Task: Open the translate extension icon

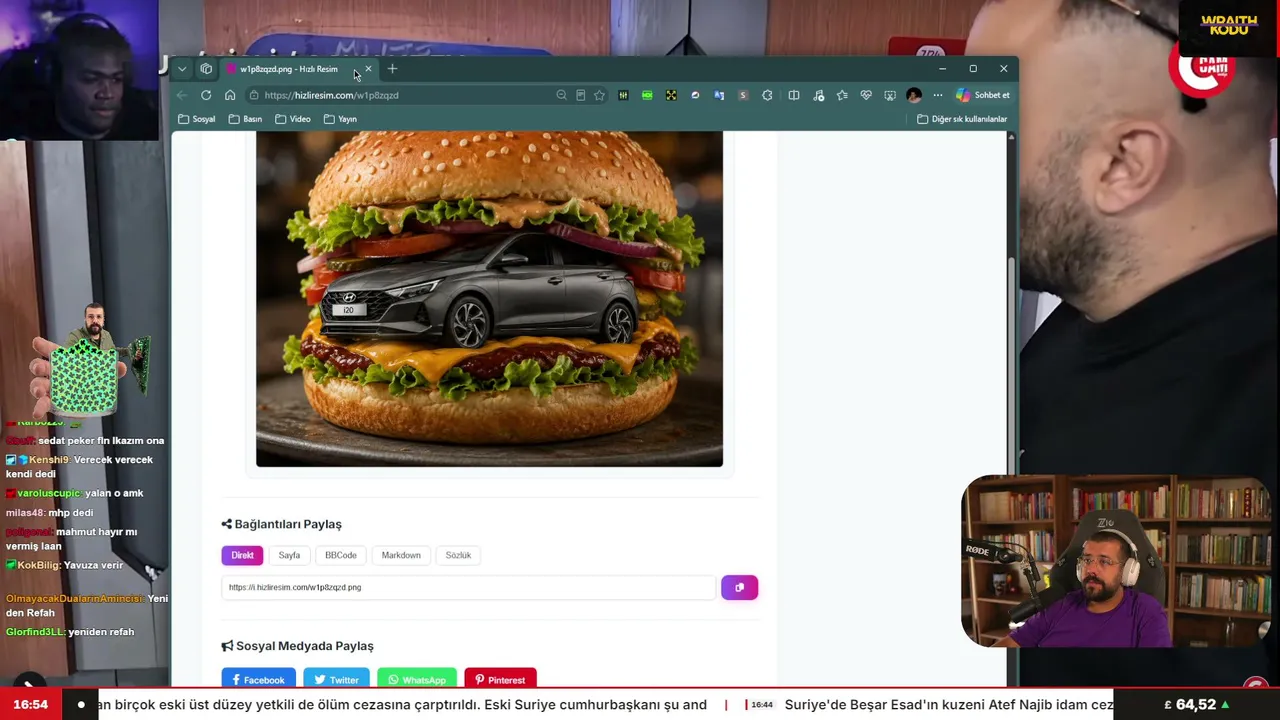Action: (x=719, y=95)
